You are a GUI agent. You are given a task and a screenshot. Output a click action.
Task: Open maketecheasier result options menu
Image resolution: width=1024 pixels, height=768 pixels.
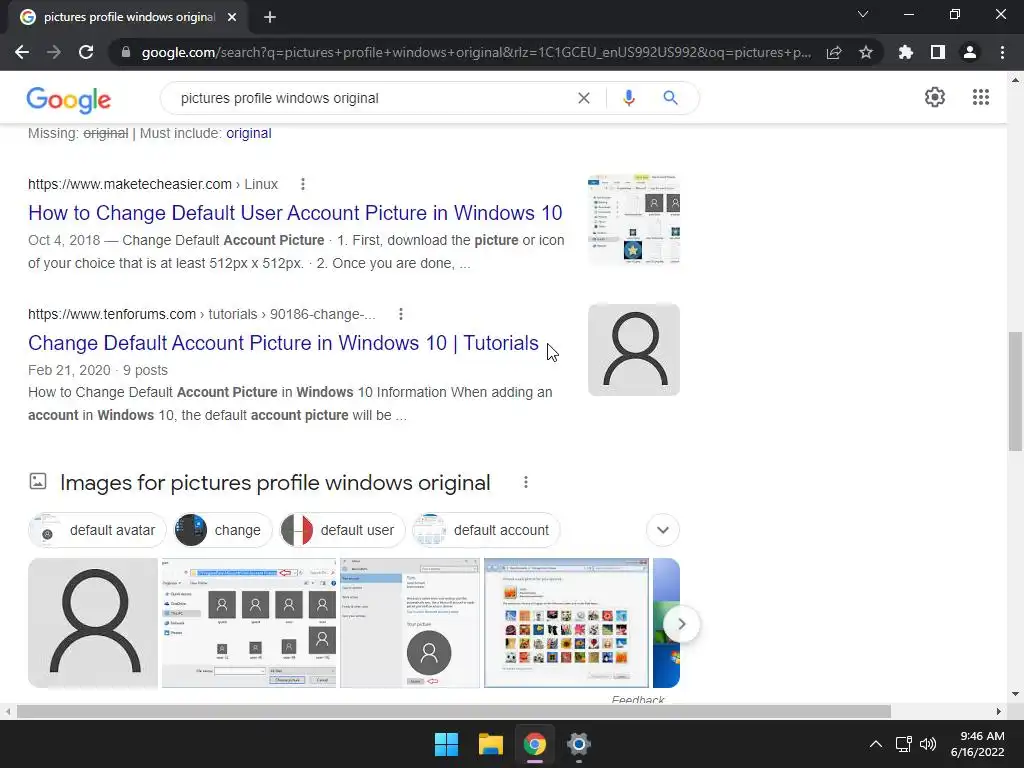point(302,184)
